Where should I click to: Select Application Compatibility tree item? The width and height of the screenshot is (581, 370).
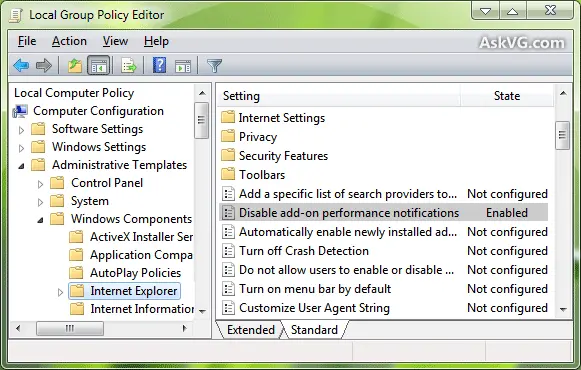click(141, 255)
